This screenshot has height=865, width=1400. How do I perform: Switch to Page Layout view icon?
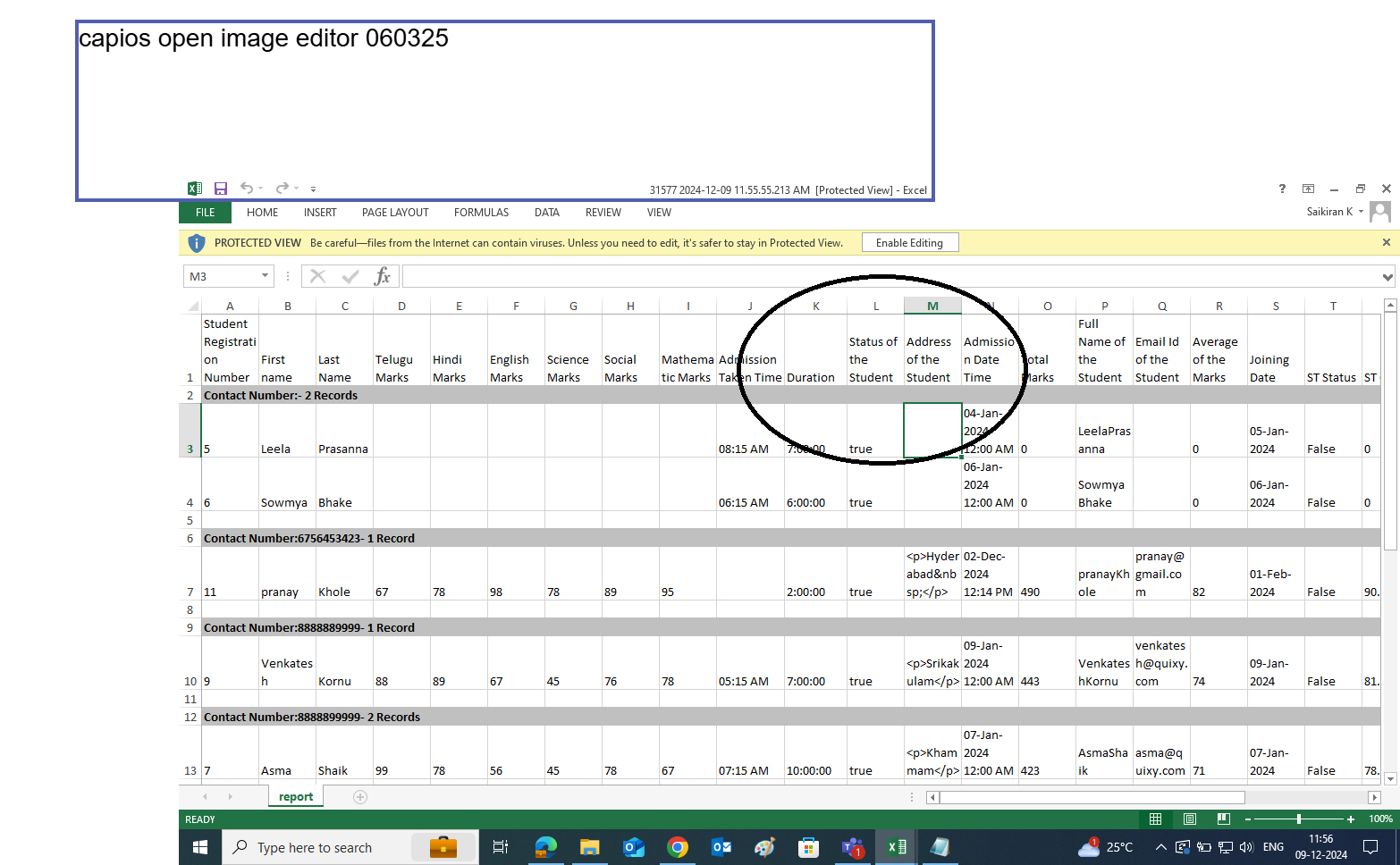tap(1190, 819)
